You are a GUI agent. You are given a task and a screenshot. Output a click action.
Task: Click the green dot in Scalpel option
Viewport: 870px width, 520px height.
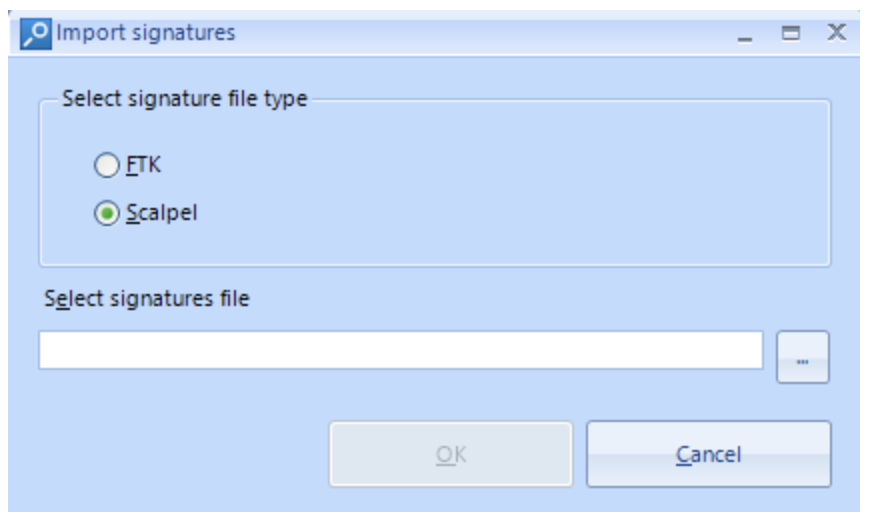107,214
